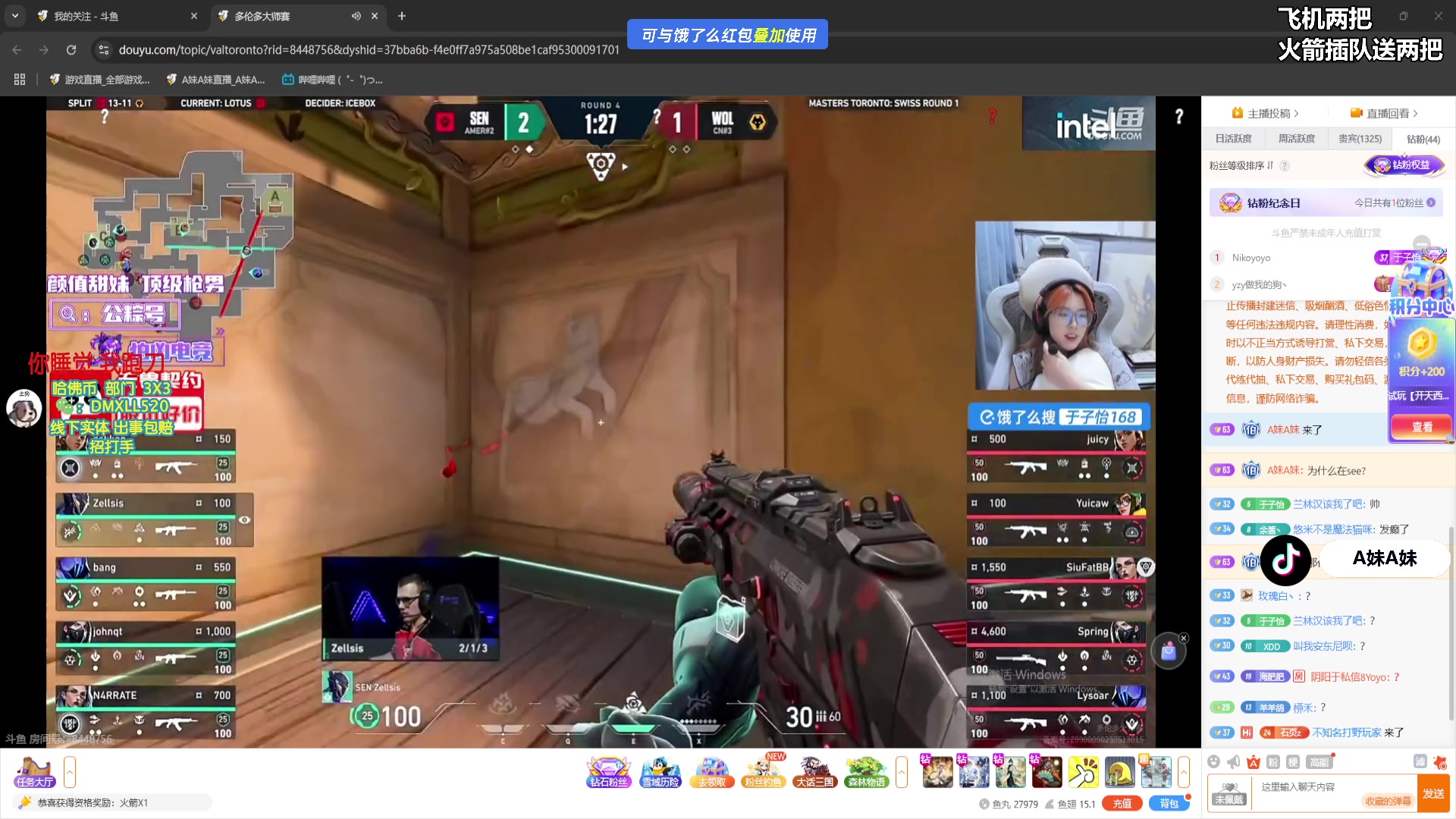
Task: Open a new browser tab with plus button
Action: tap(402, 16)
